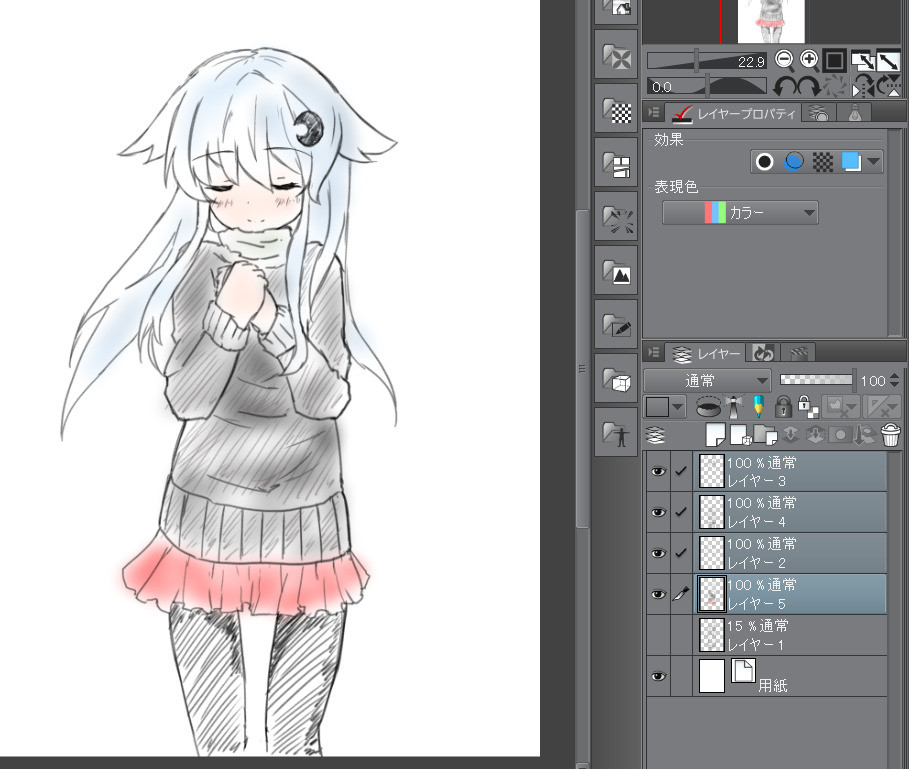The image size is (909, 769).
Task: Toggle clip to layer below
Action: point(708,407)
